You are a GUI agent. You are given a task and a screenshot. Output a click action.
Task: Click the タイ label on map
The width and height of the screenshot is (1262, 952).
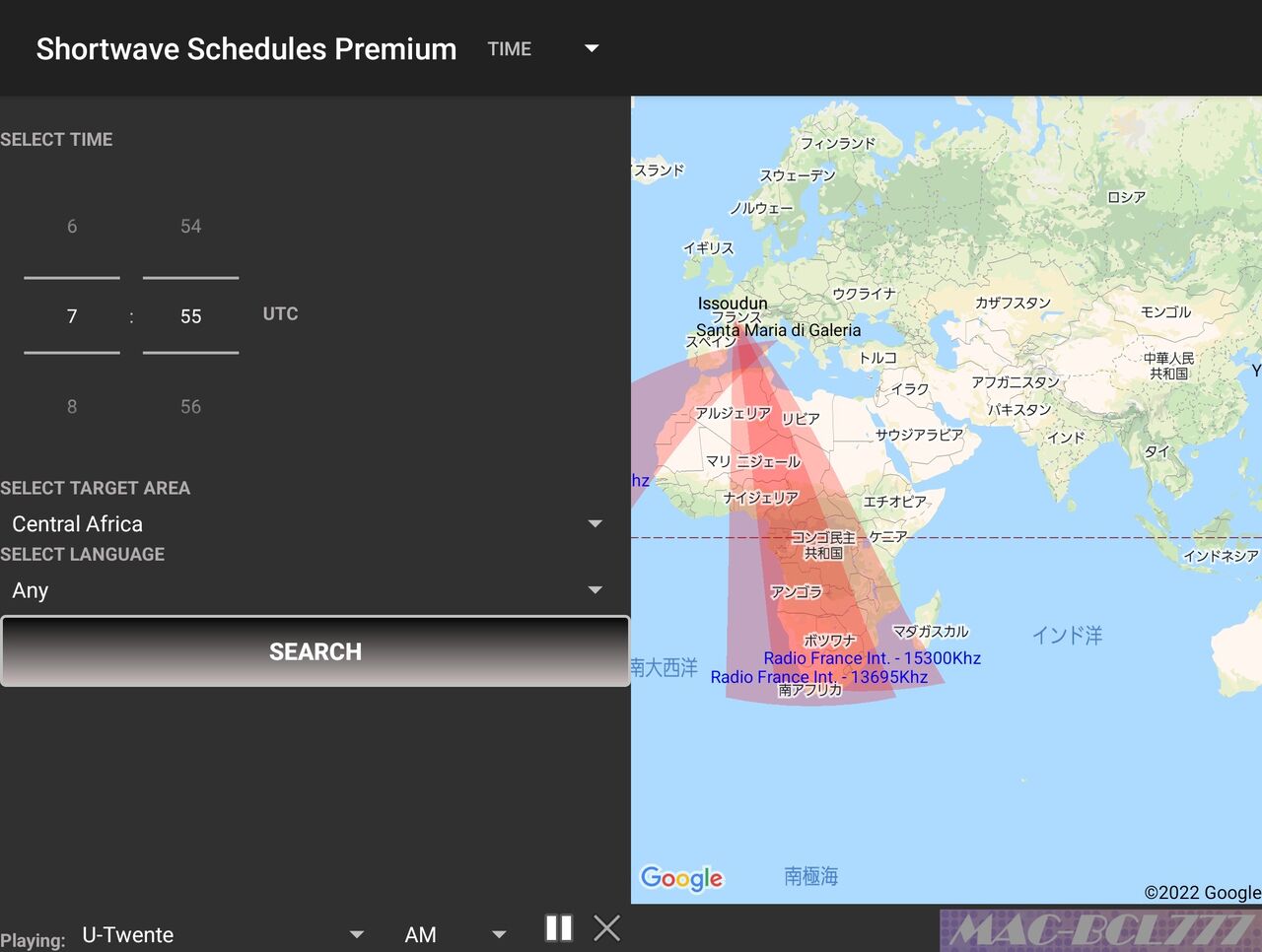click(1157, 451)
